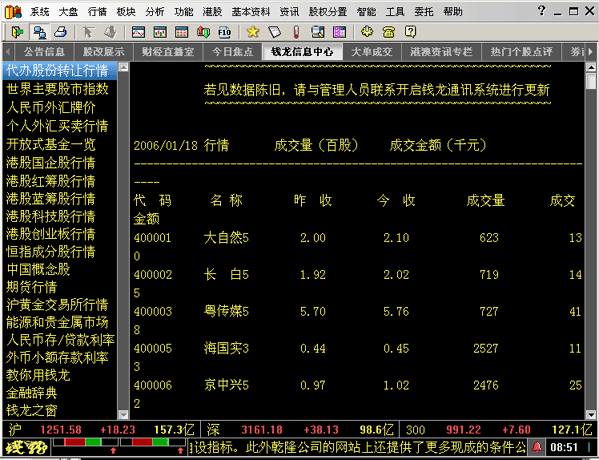The height and width of the screenshot is (460, 599).
Task: Open the 分析 menu
Action: coord(155,12)
